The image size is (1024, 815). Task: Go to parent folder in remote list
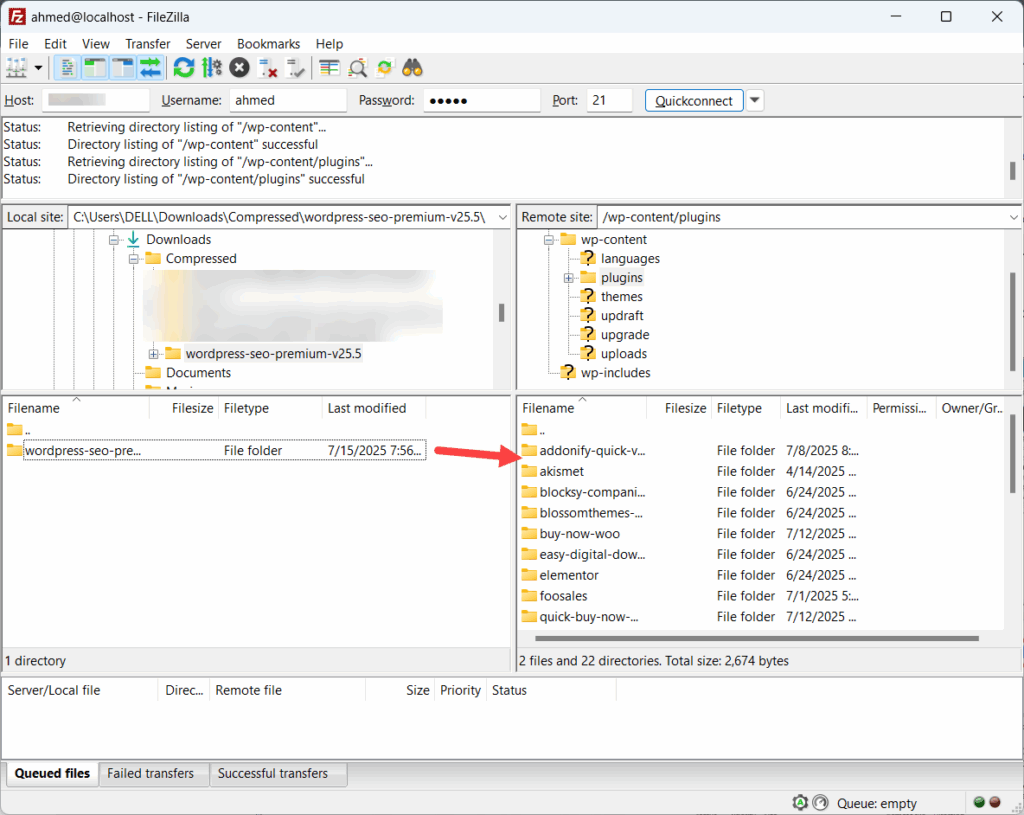pos(534,430)
